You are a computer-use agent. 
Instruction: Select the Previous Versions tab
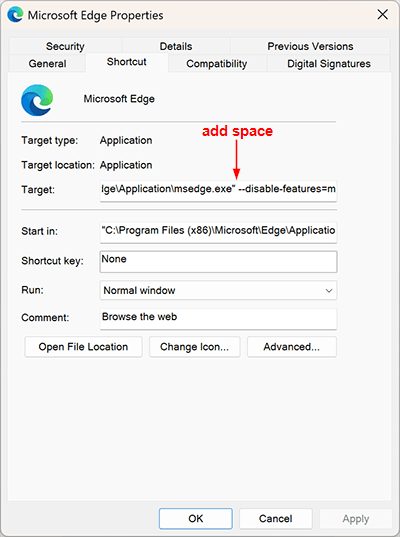[x=310, y=46]
